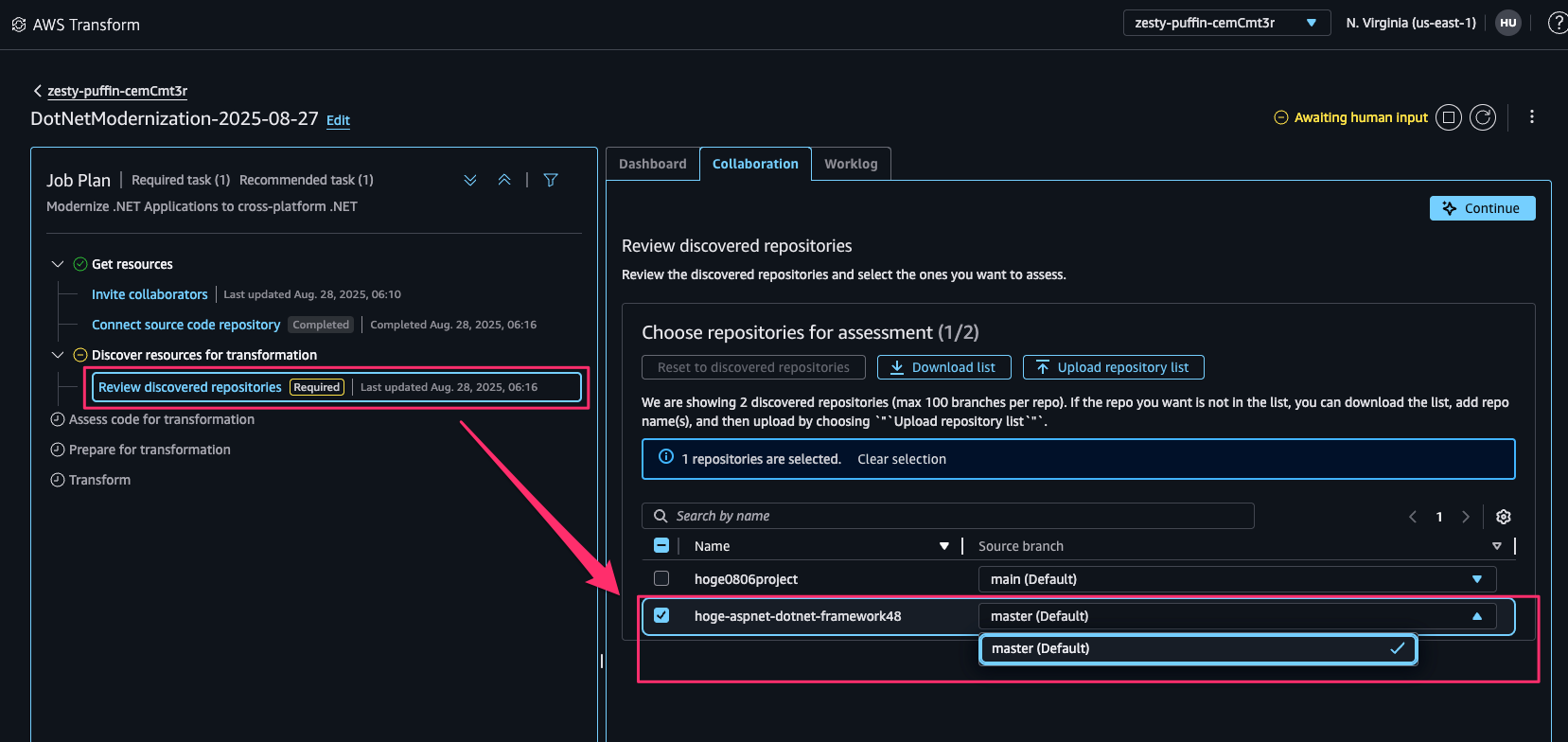Open table preferences gear icon
The height and width of the screenshot is (742, 1568).
pos(1504,517)
